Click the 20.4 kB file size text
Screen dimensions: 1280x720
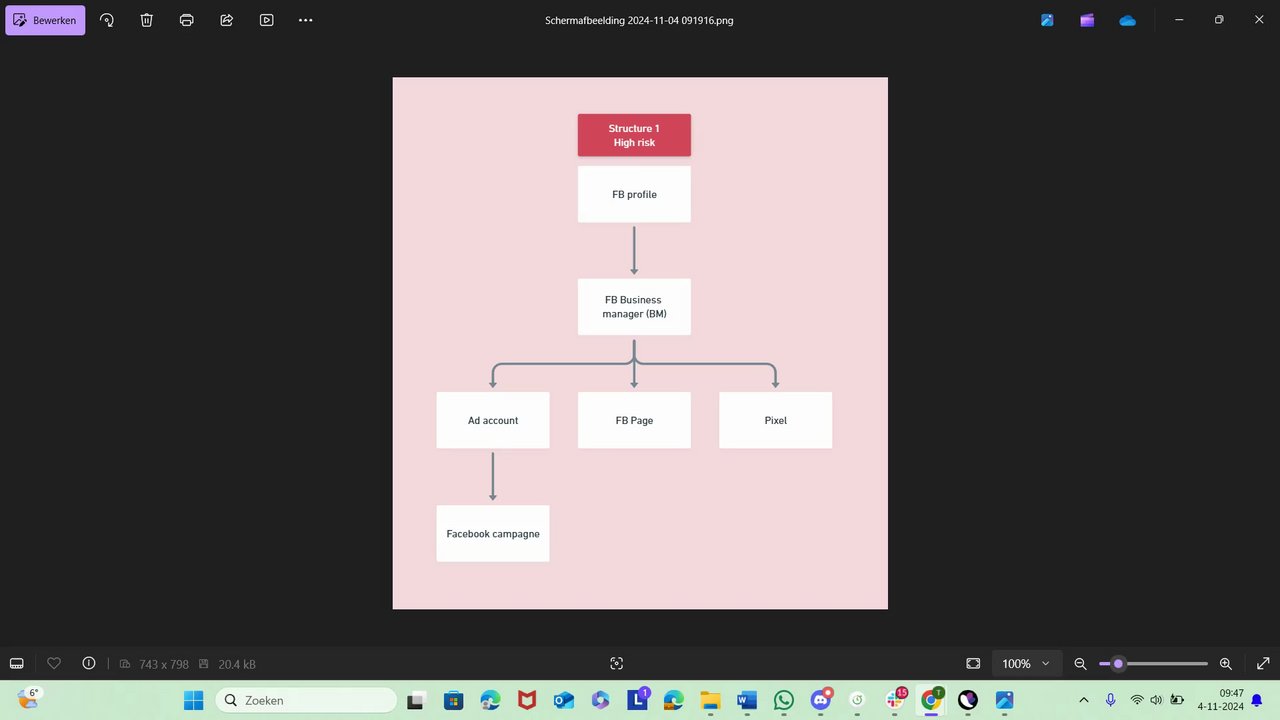pyautogui.click(x=235, y=664)
